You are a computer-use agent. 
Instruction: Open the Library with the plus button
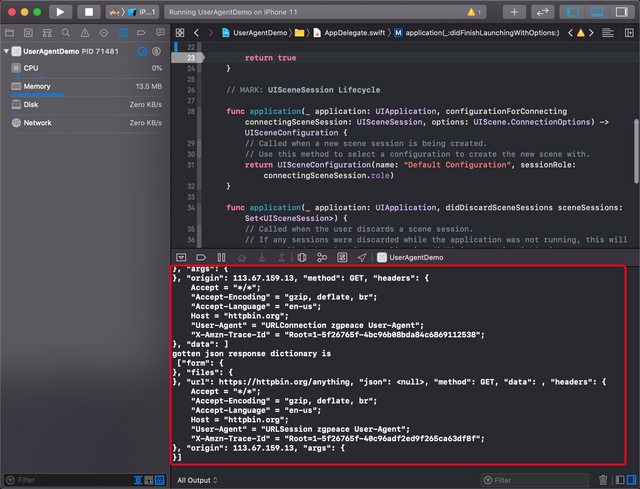514,12
